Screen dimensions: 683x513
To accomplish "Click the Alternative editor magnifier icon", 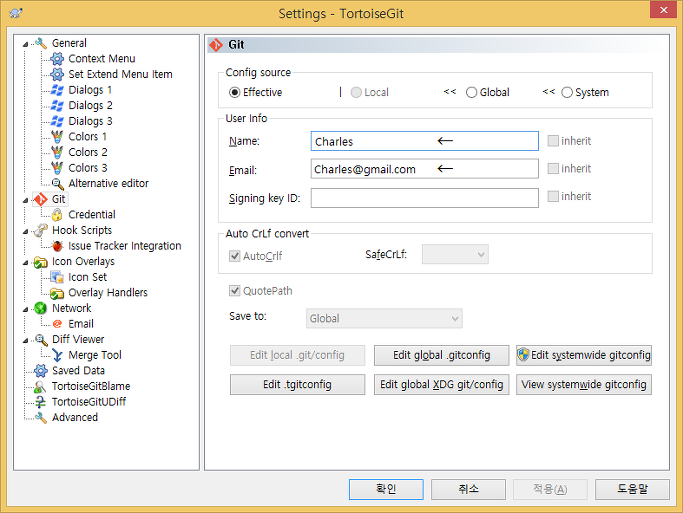I will [x=57, y=184].
